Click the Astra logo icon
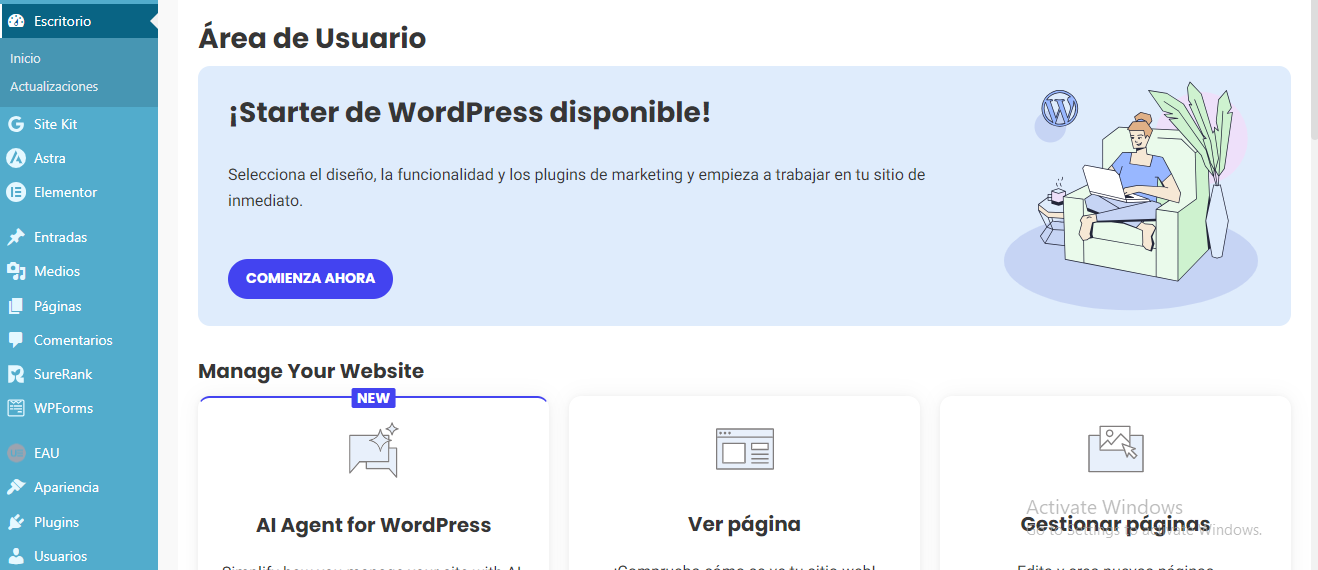This screenshot has width=1318, height=570. (x=15, y=158)
